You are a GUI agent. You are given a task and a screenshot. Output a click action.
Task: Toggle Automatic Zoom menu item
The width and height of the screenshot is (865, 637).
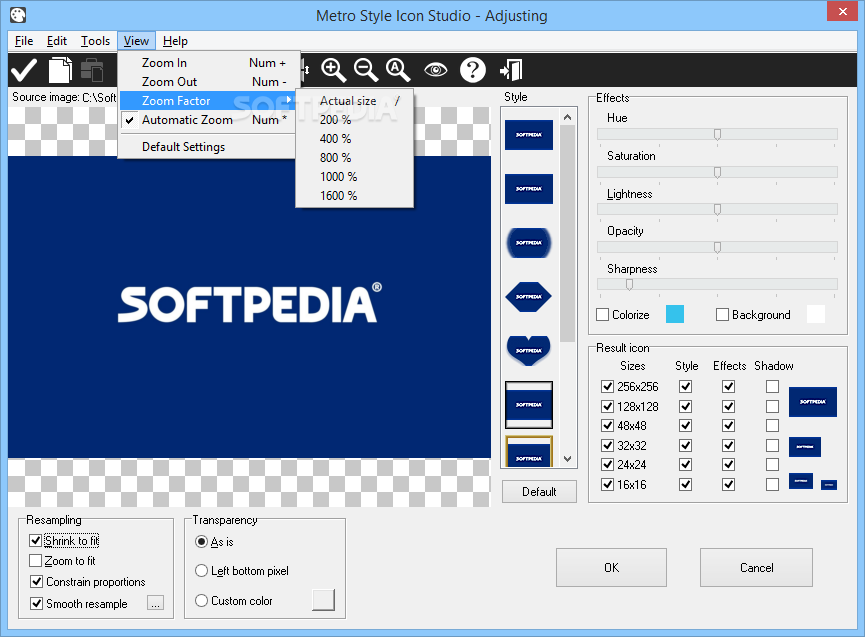(209, 120)
